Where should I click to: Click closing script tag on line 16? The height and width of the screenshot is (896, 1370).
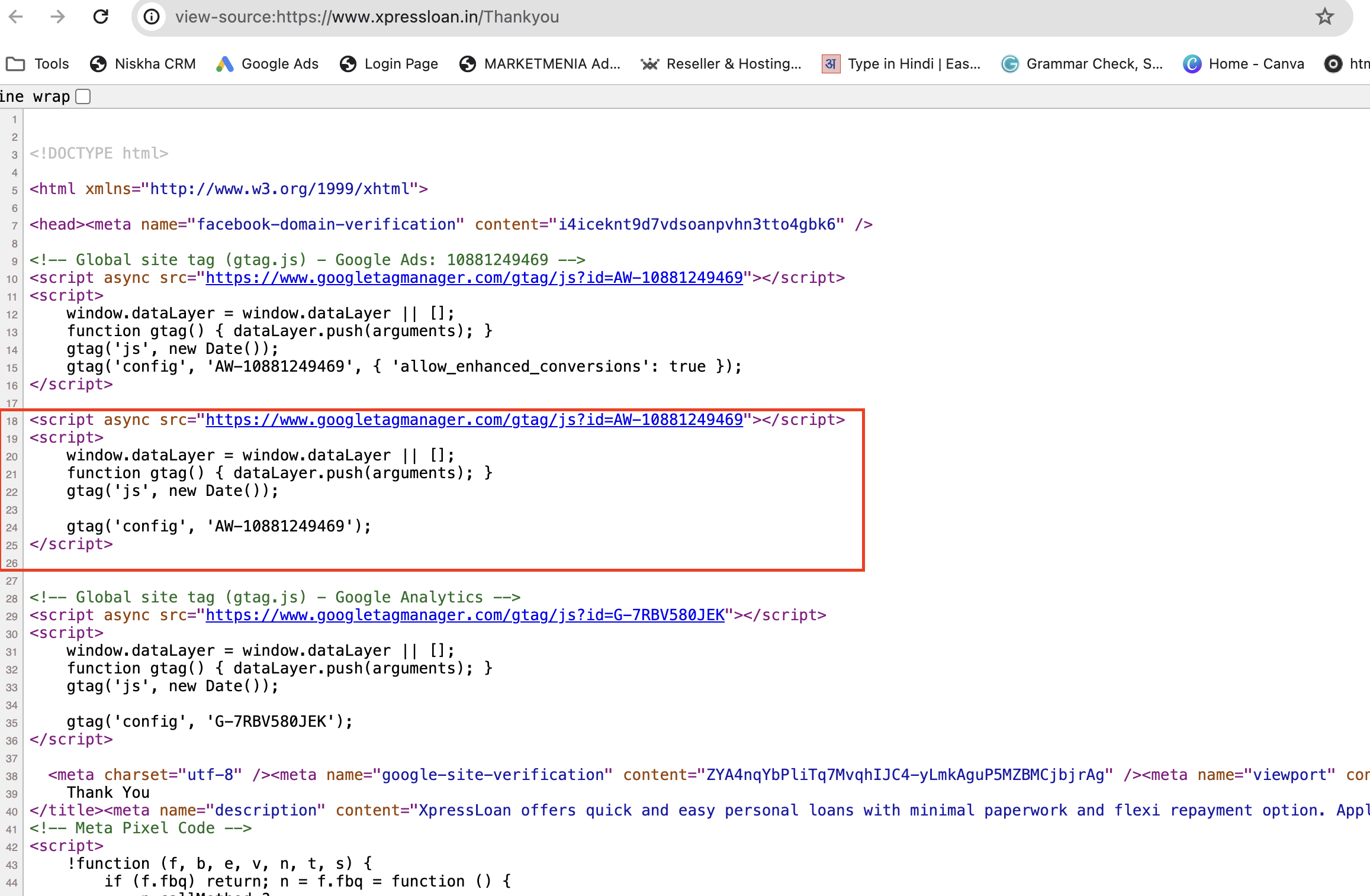[71, 384]
